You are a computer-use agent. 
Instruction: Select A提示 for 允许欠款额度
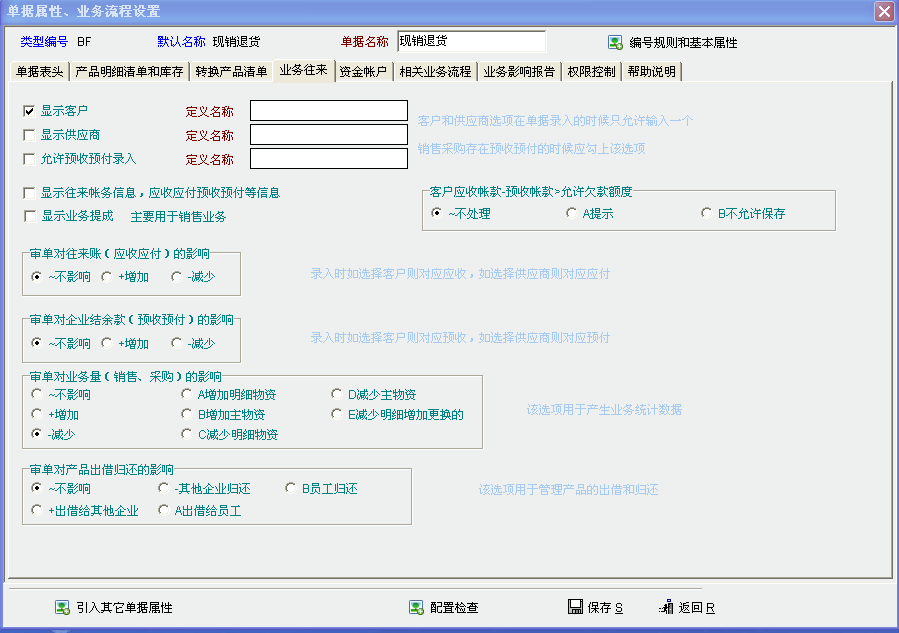(571, 213)
